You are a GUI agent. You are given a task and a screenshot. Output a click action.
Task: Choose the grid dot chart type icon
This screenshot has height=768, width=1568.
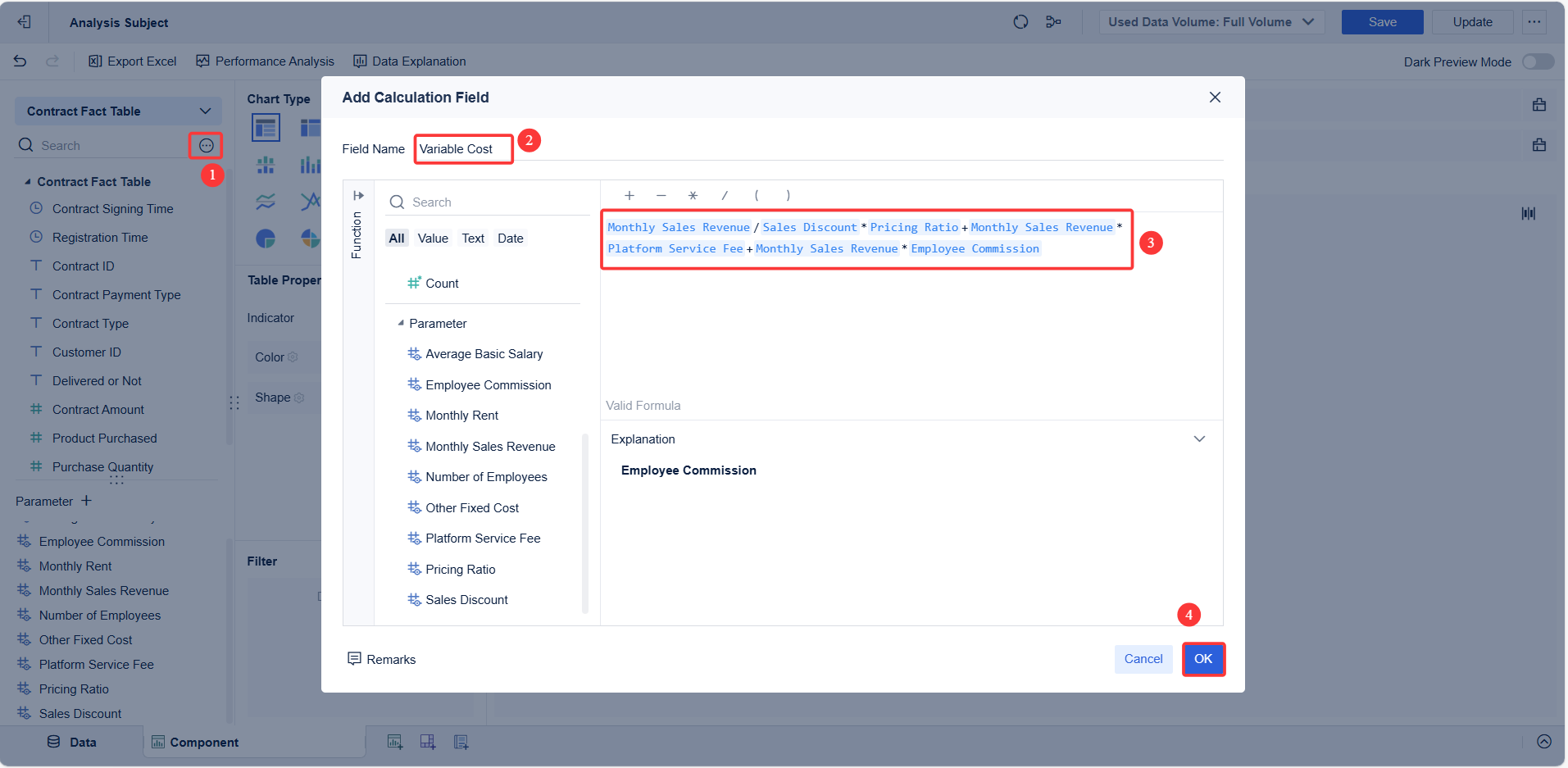(x=266, y=166)
